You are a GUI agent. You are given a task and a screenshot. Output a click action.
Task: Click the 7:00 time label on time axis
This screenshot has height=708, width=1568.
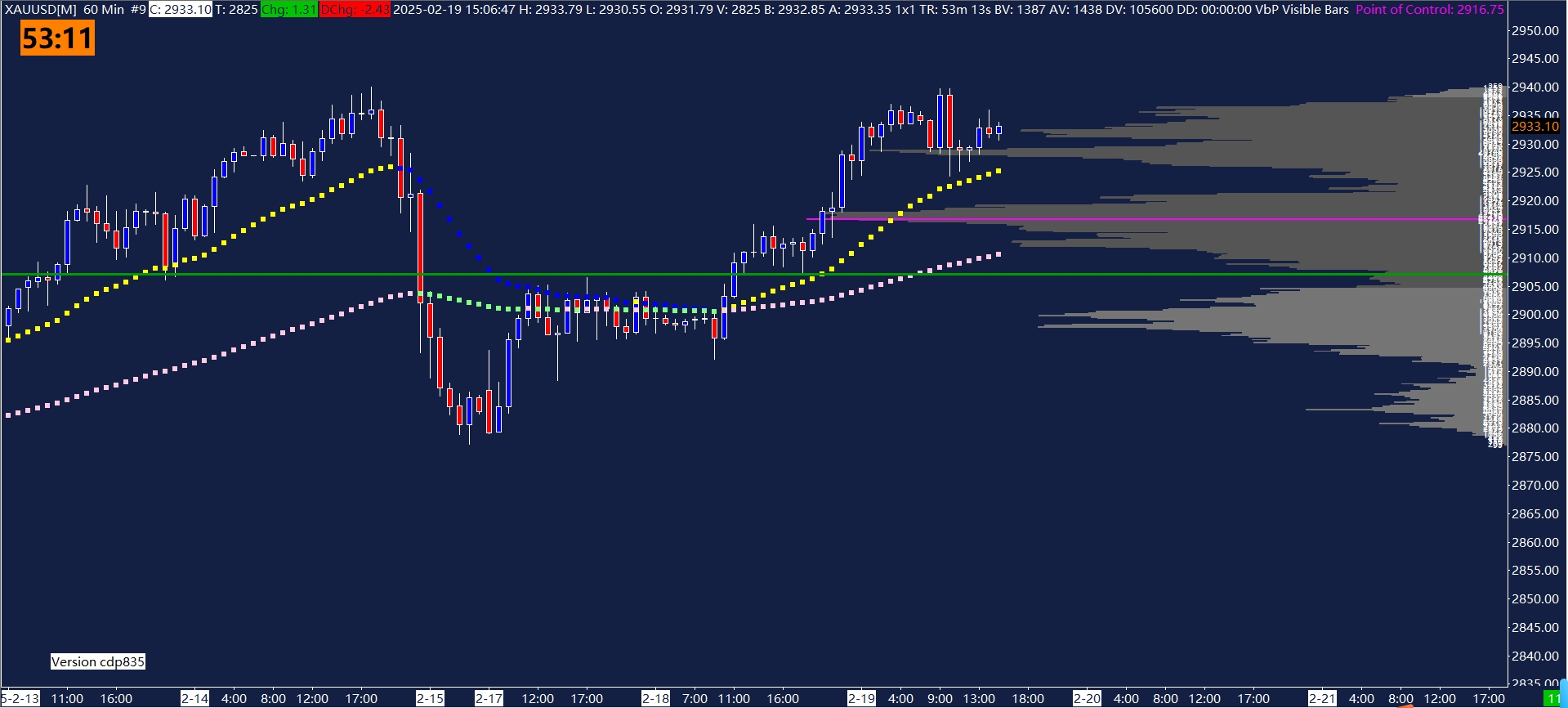695,699
